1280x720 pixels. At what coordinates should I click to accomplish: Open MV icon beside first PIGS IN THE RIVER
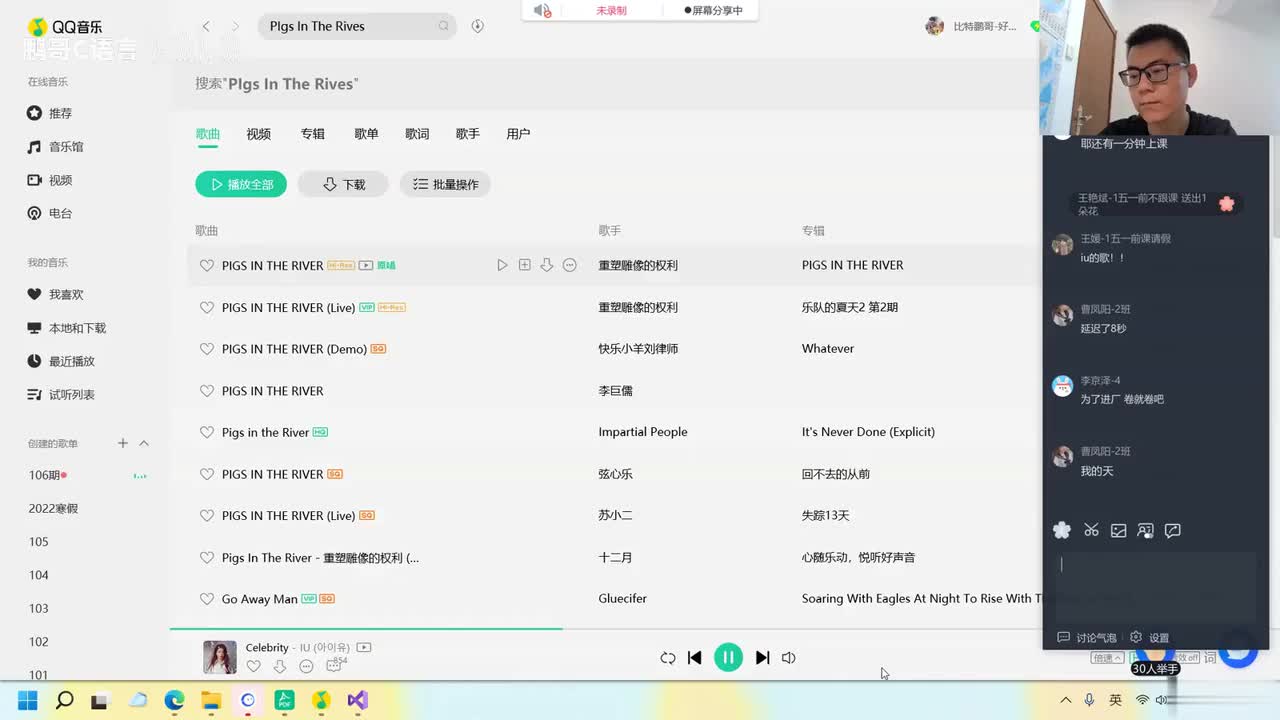(366, 265)
